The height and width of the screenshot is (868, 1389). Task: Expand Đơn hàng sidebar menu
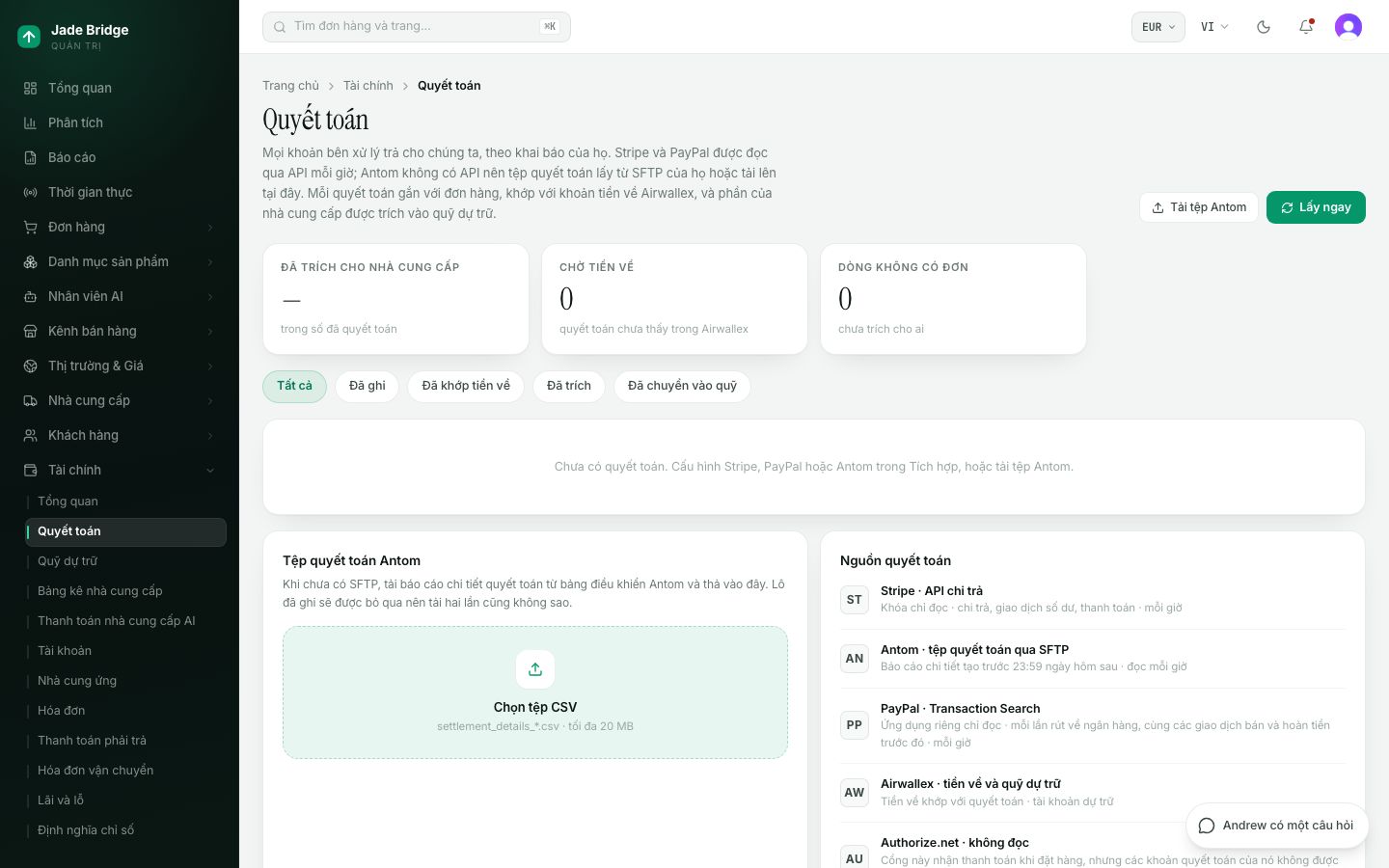[120, 227]
